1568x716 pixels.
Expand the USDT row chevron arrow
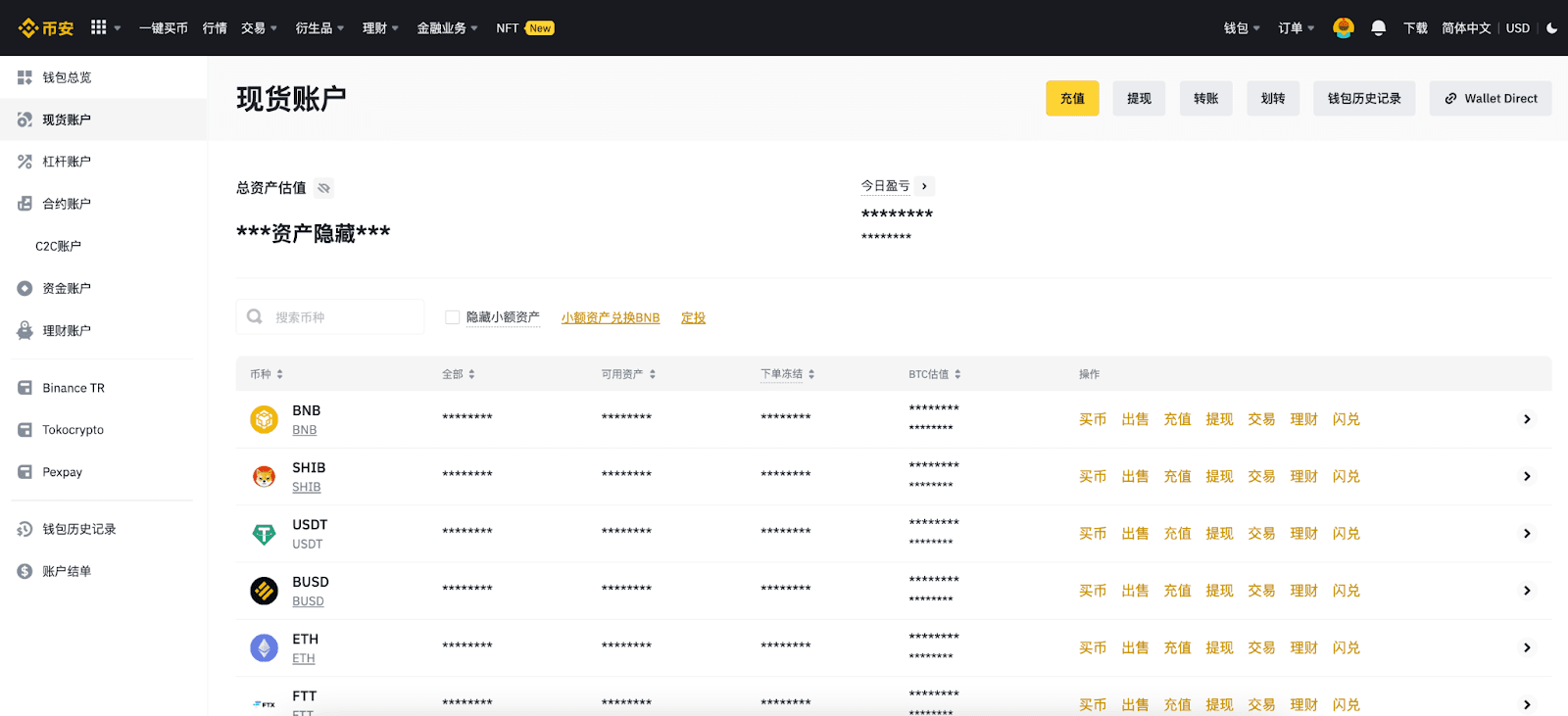tap(1527, 534)
